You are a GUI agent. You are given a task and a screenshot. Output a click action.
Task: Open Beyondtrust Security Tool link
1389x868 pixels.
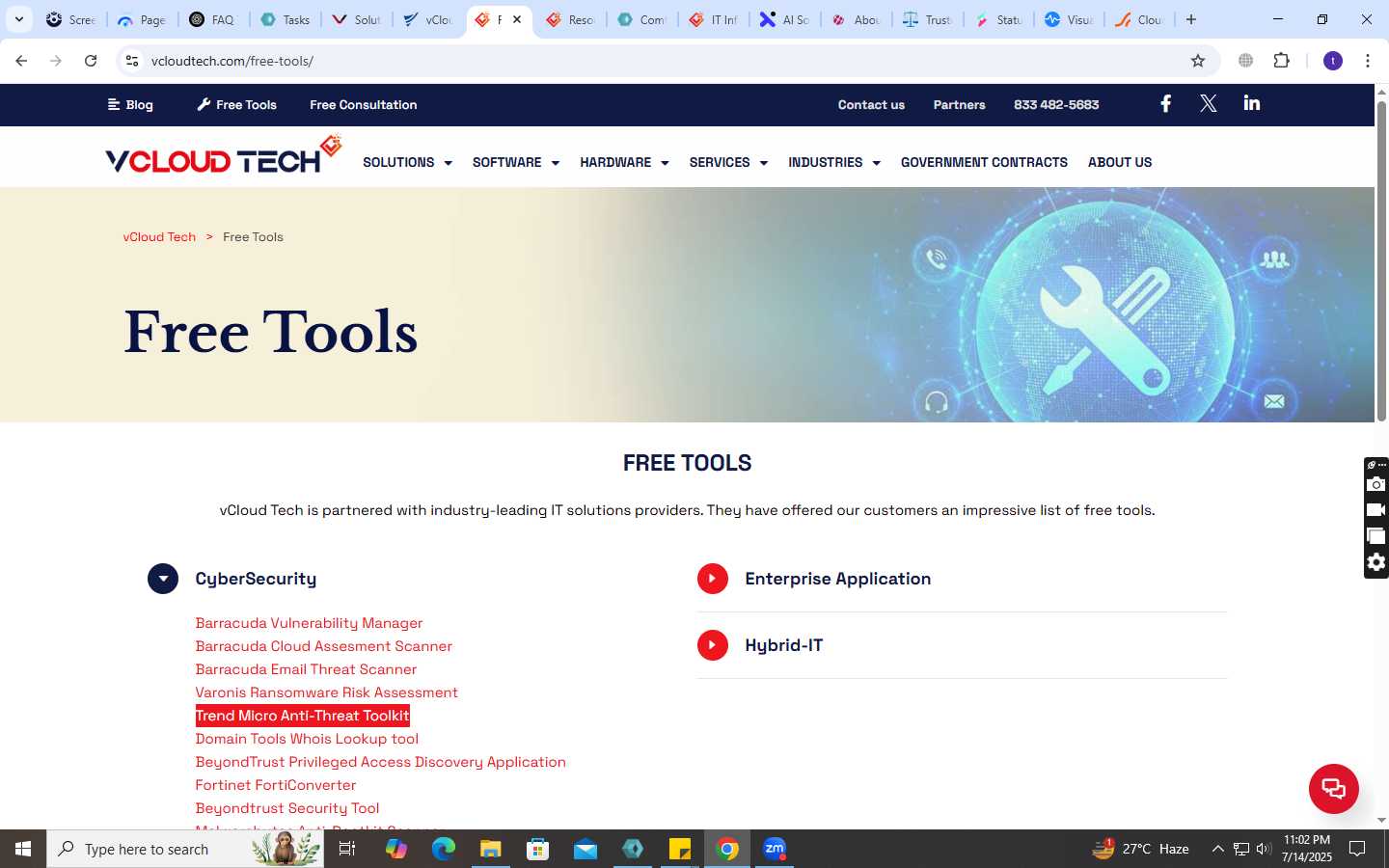[x=287, y=808]
